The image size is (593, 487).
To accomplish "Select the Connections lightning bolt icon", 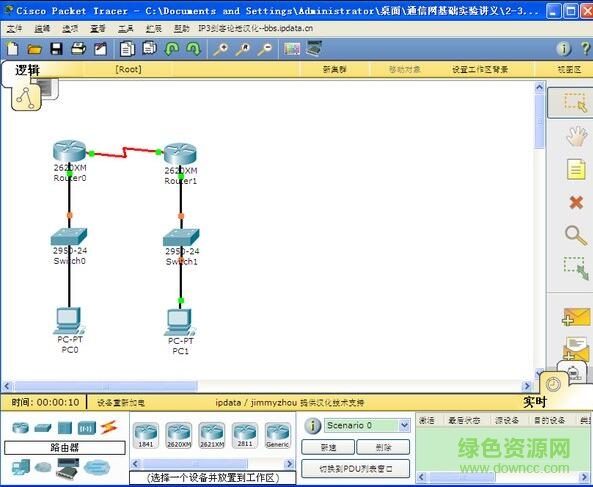I will click(109, 428).
